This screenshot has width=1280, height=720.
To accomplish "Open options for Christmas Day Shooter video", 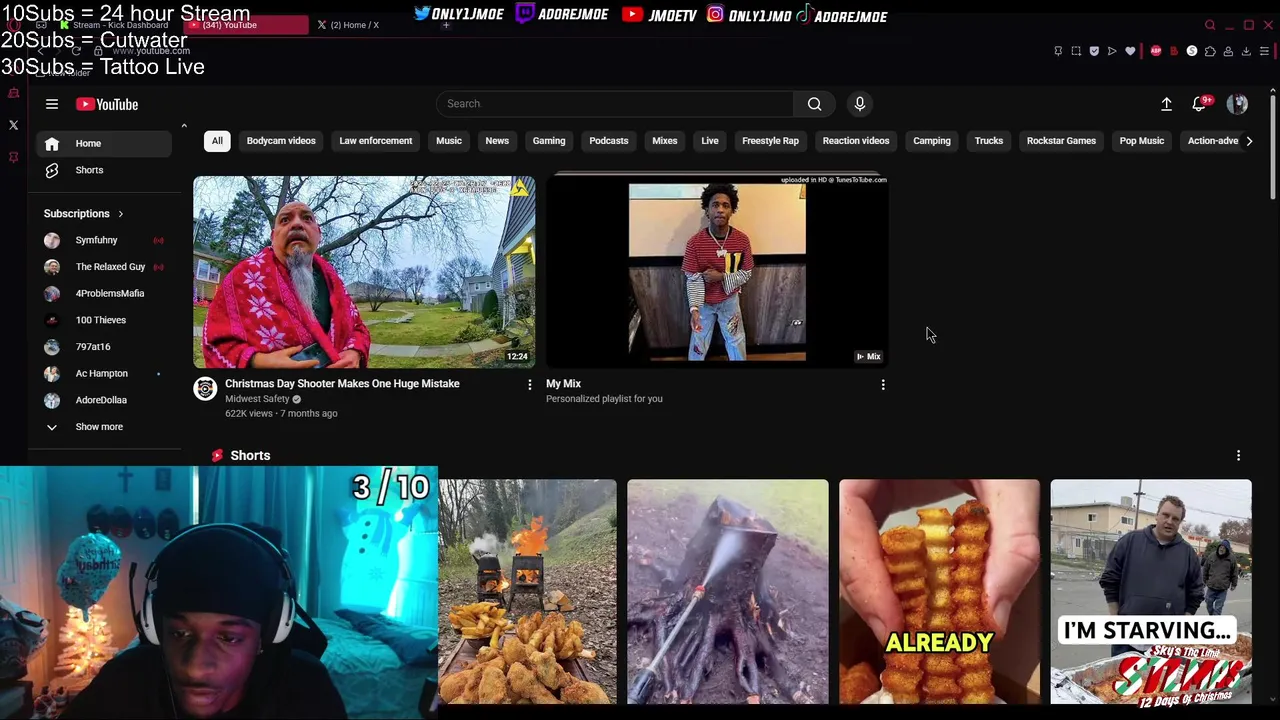I will click(x=530, y=385).
